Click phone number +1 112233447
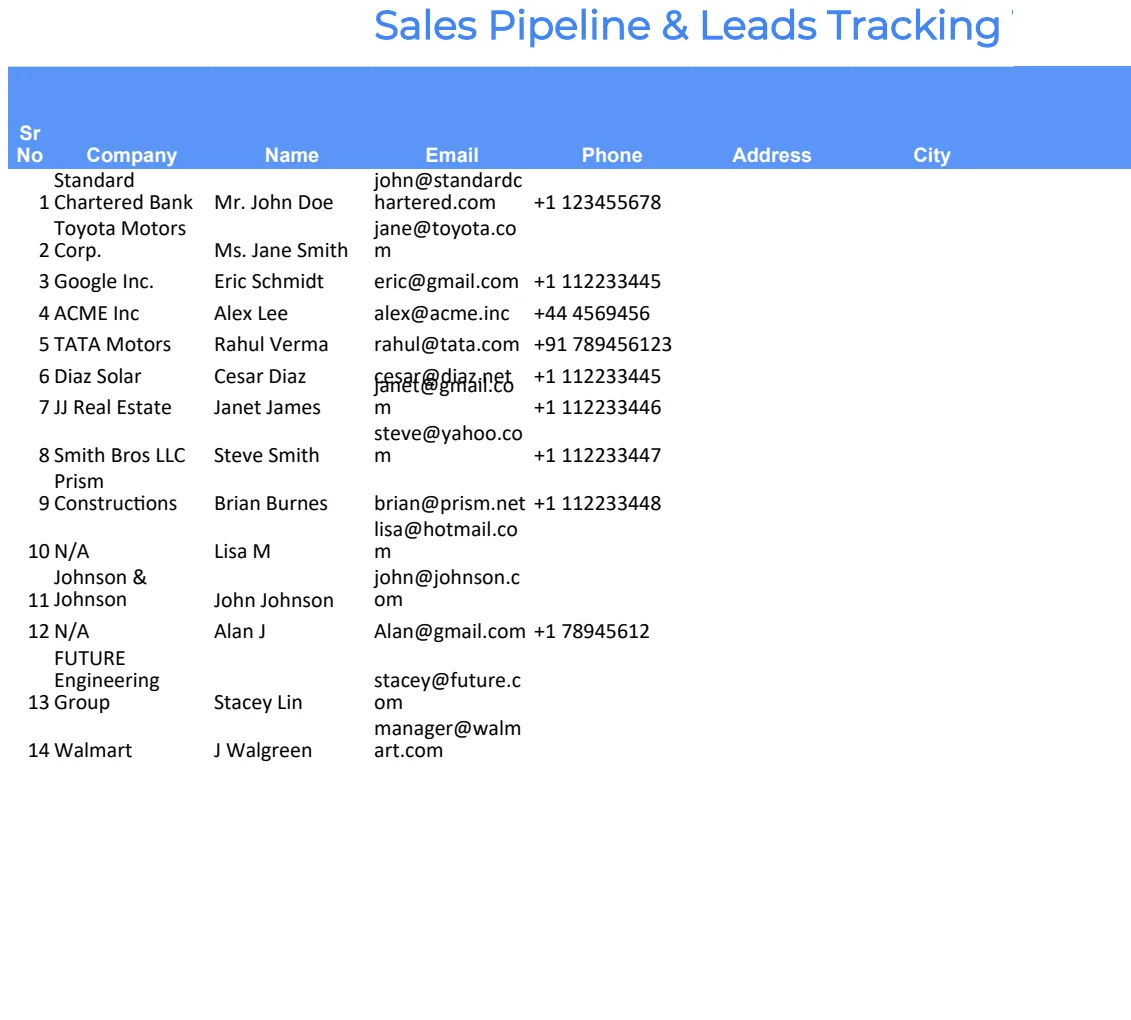 pos(597,455)
